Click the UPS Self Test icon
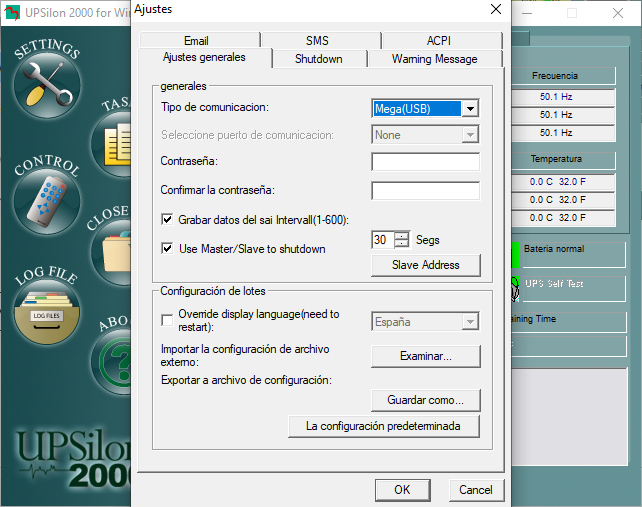Viewport: 642px width, 507px height. pos(515,289)
